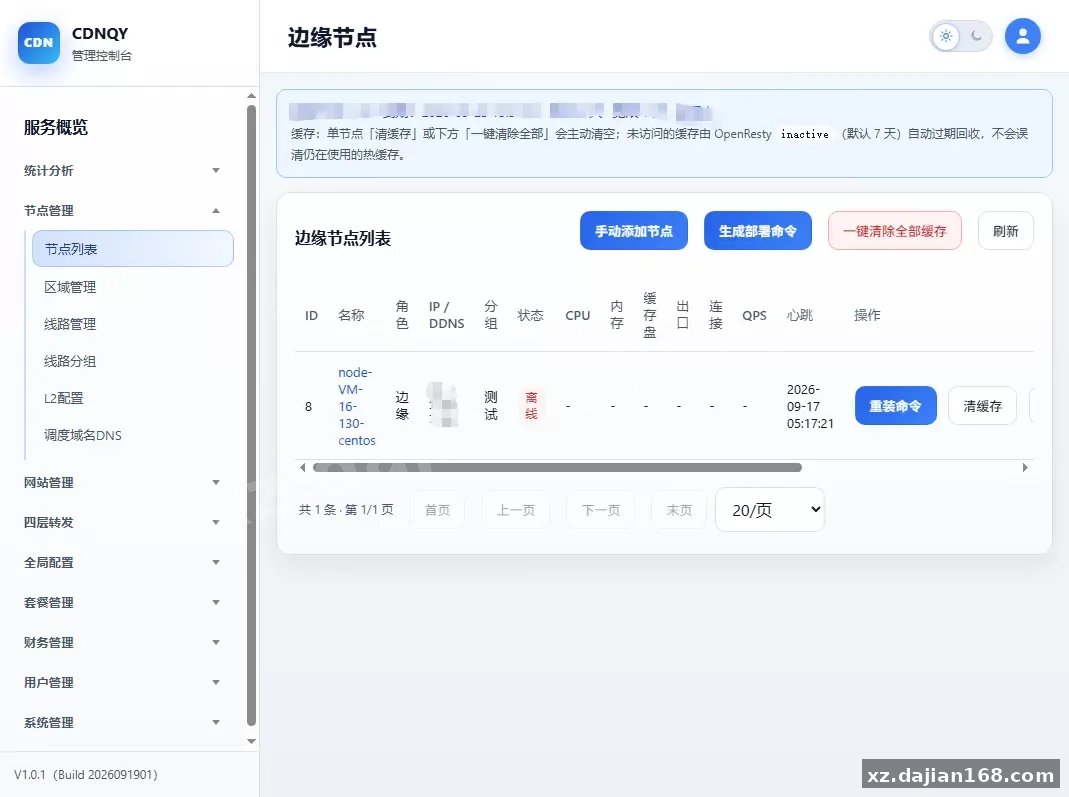Expand the 财务管理 menu section

pos(122,643)
